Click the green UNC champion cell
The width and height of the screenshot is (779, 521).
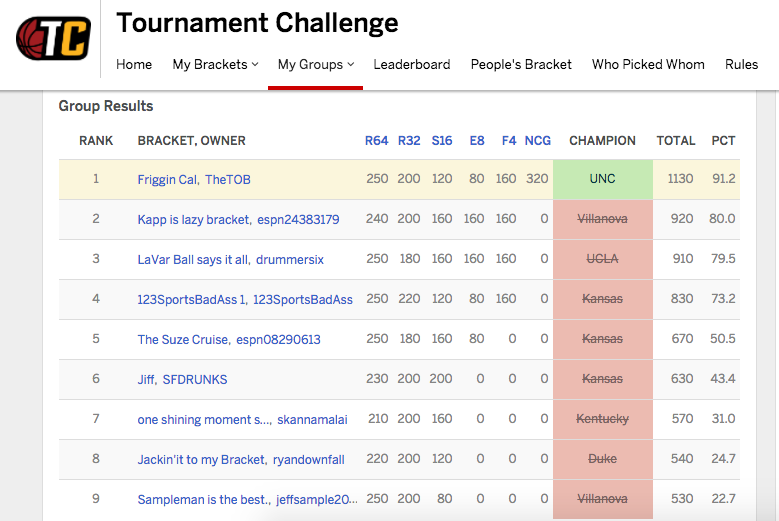(x=602, y=179)
